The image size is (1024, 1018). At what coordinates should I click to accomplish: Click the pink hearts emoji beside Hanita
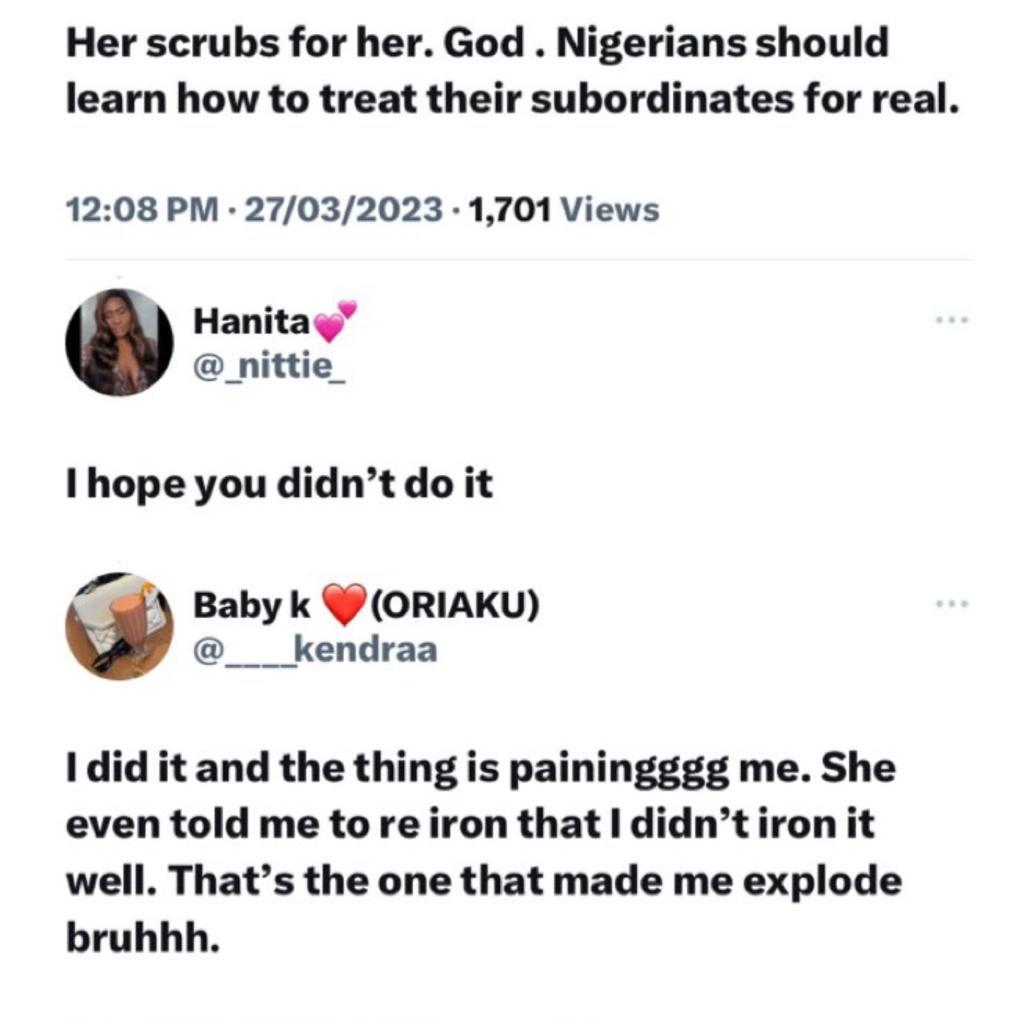[334, 321]
